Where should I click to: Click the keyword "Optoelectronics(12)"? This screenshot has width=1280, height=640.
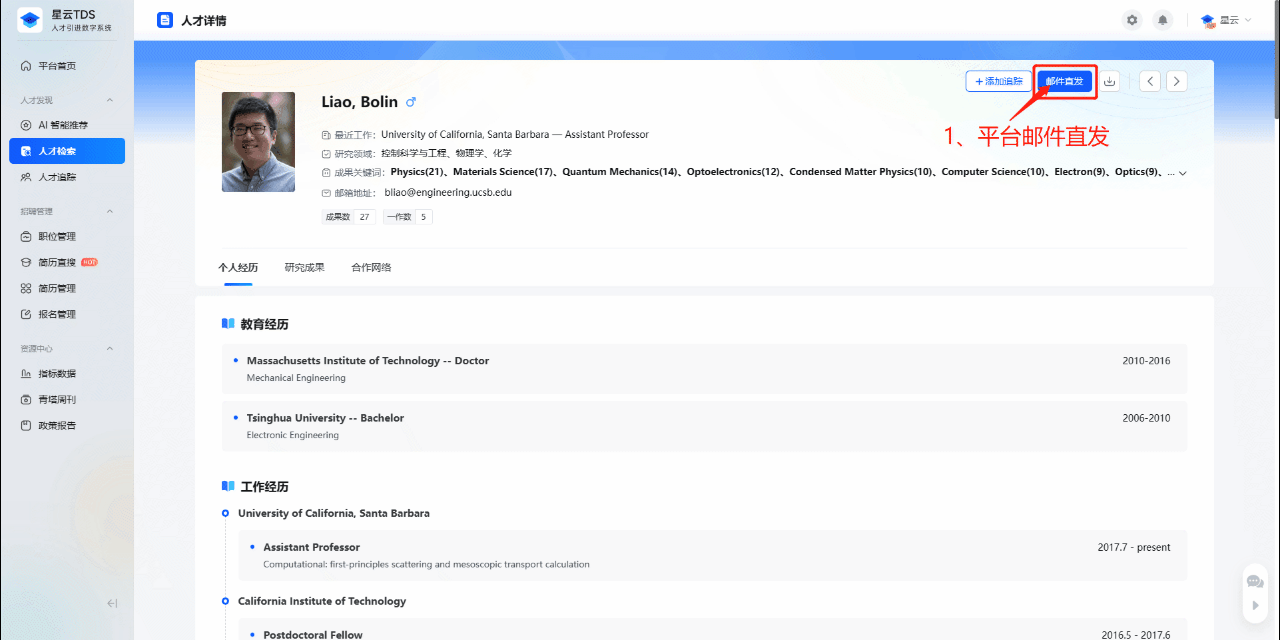click(x=734, y=172)
